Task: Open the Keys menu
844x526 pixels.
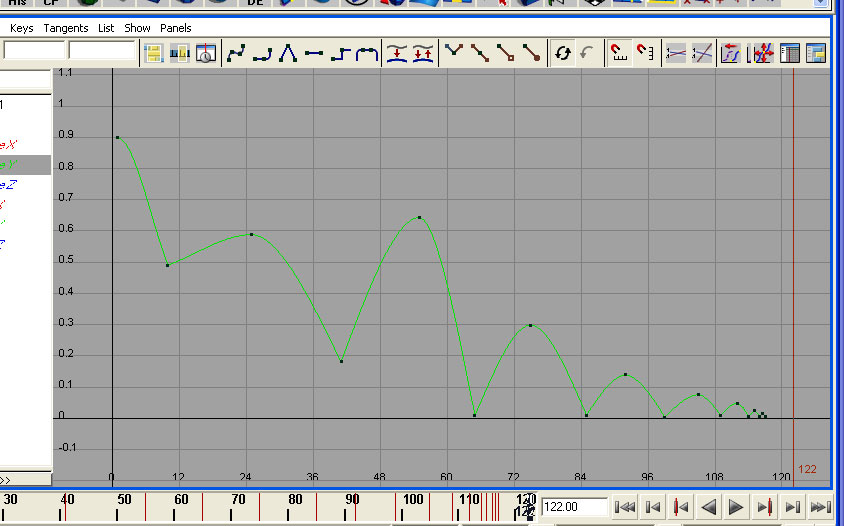Action: coord(22,28)
